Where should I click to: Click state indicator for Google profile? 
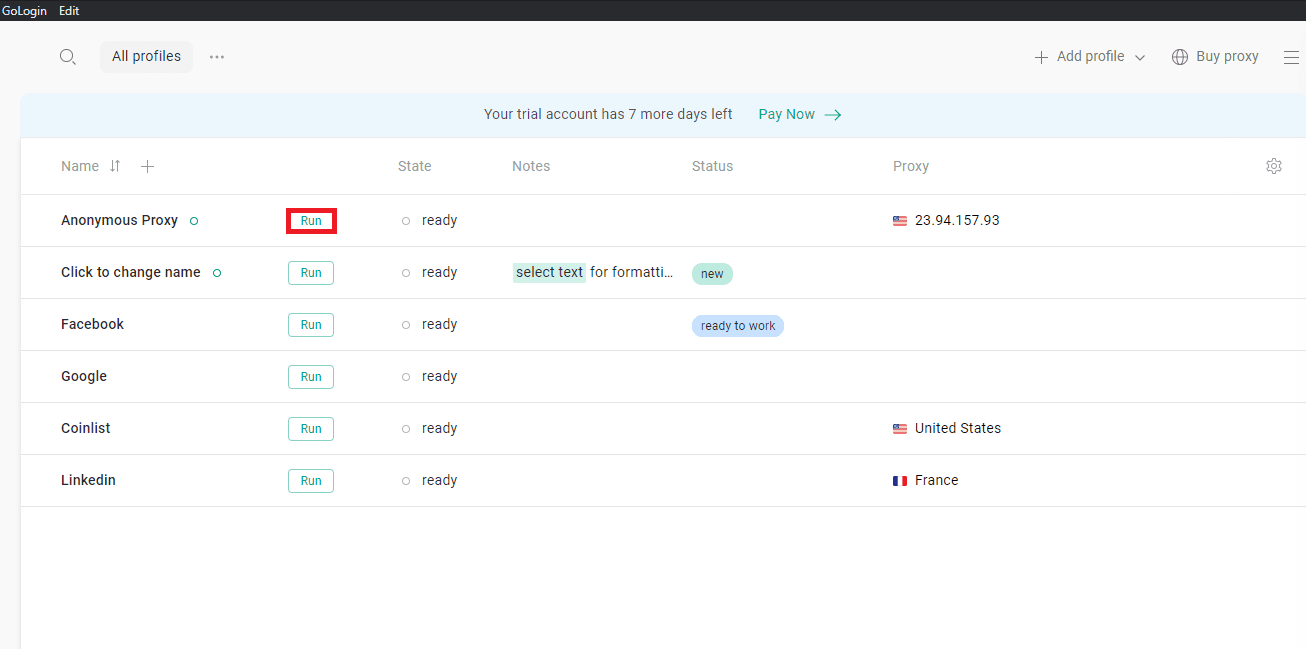click(406, 377)
